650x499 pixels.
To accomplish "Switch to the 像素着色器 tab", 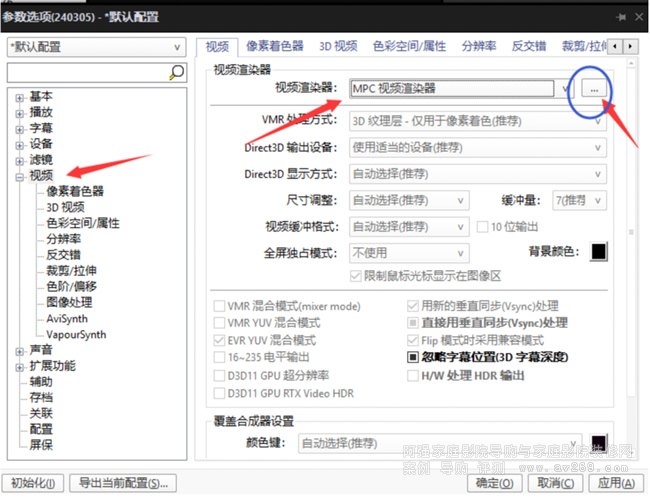I will (274, 46).
